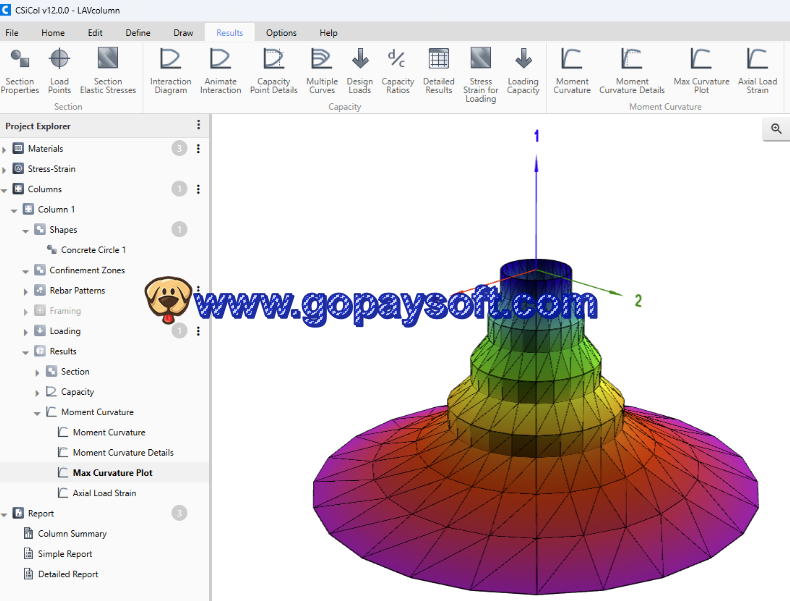The width and height of the screenshot is (790, 601).
Task: Collapse the Moment Curvature tree group
Action: [x=38, y=412]
